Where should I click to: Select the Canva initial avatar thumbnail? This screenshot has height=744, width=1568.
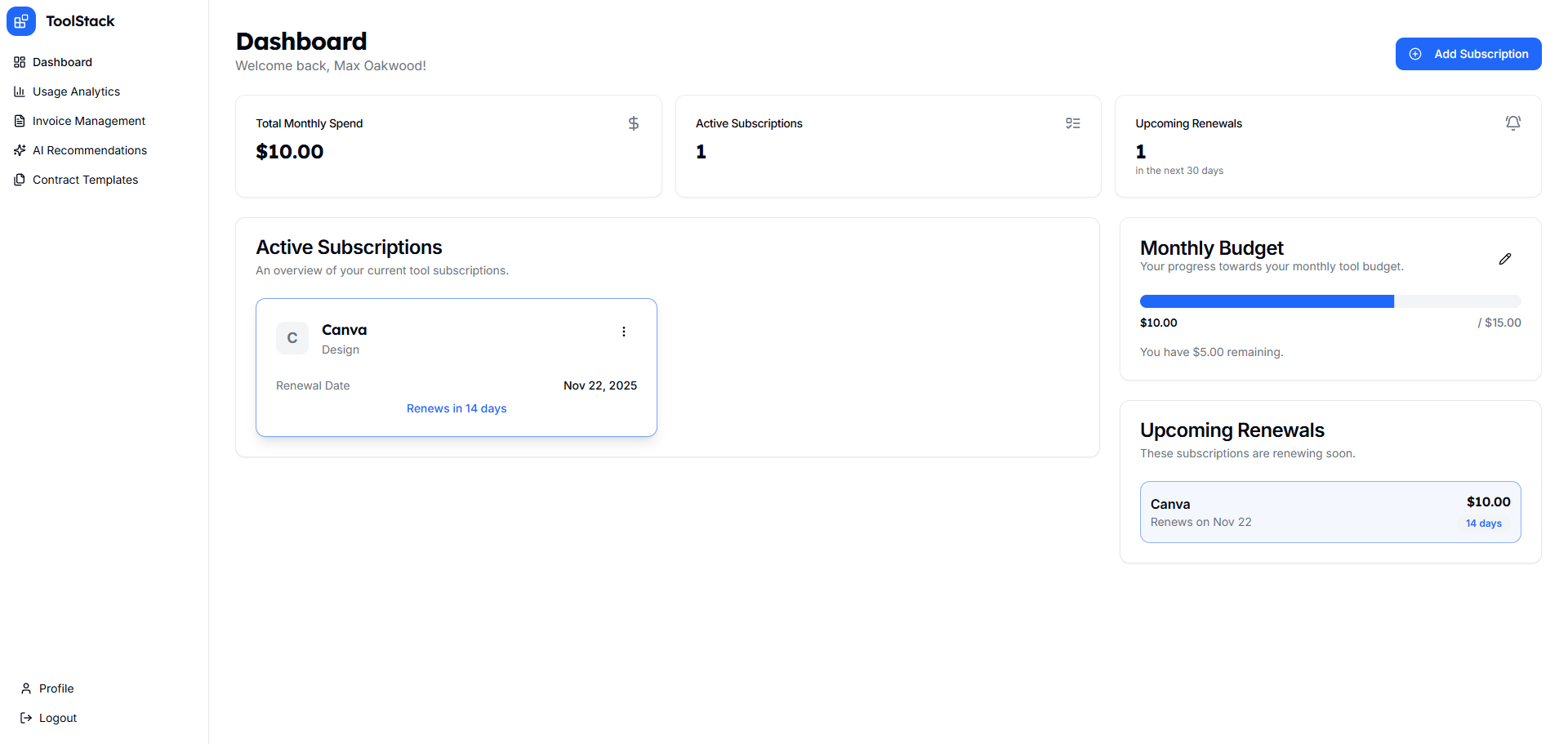[292, 338]
